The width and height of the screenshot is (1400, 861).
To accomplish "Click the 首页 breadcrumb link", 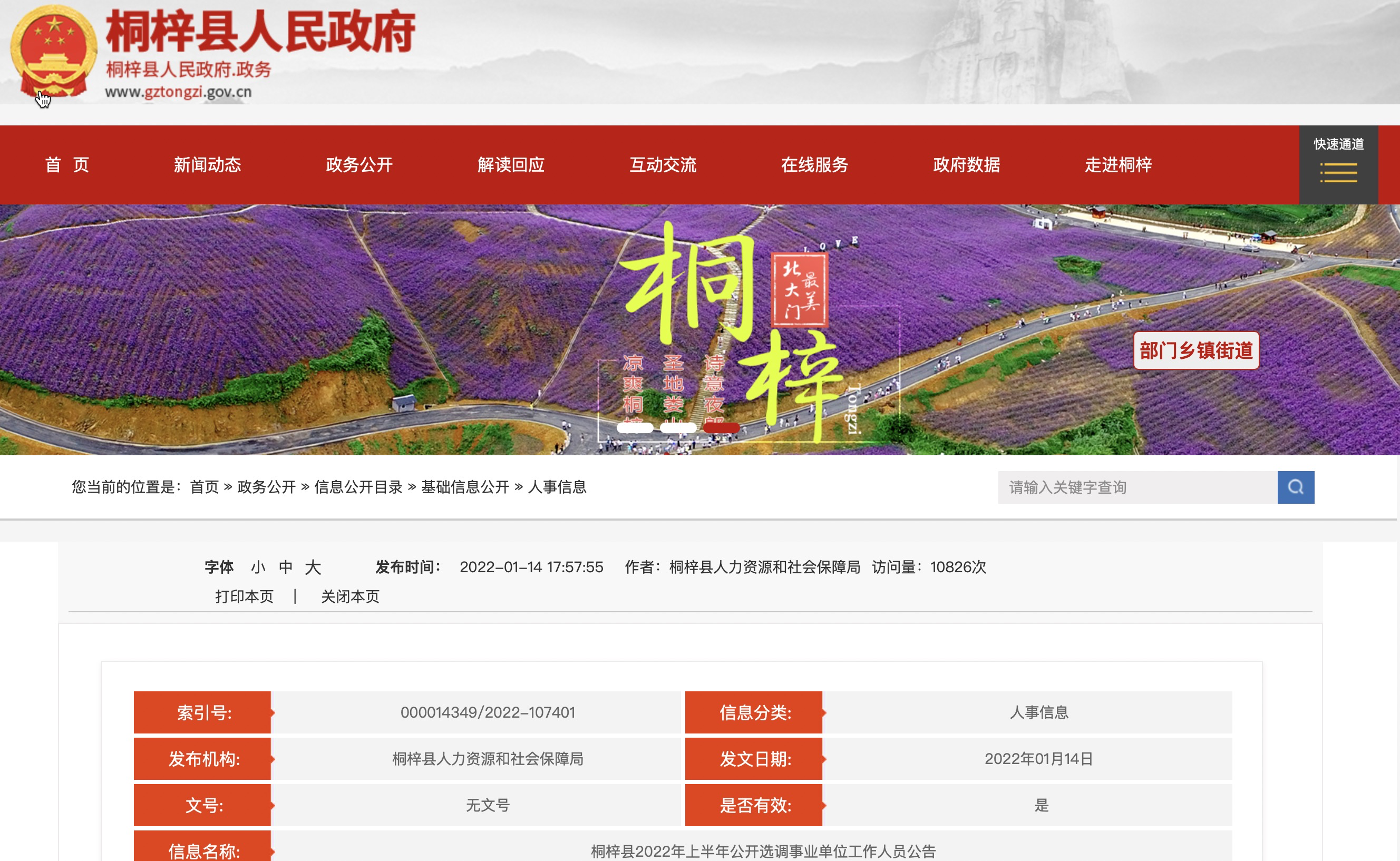I will (x=204, y=487).
